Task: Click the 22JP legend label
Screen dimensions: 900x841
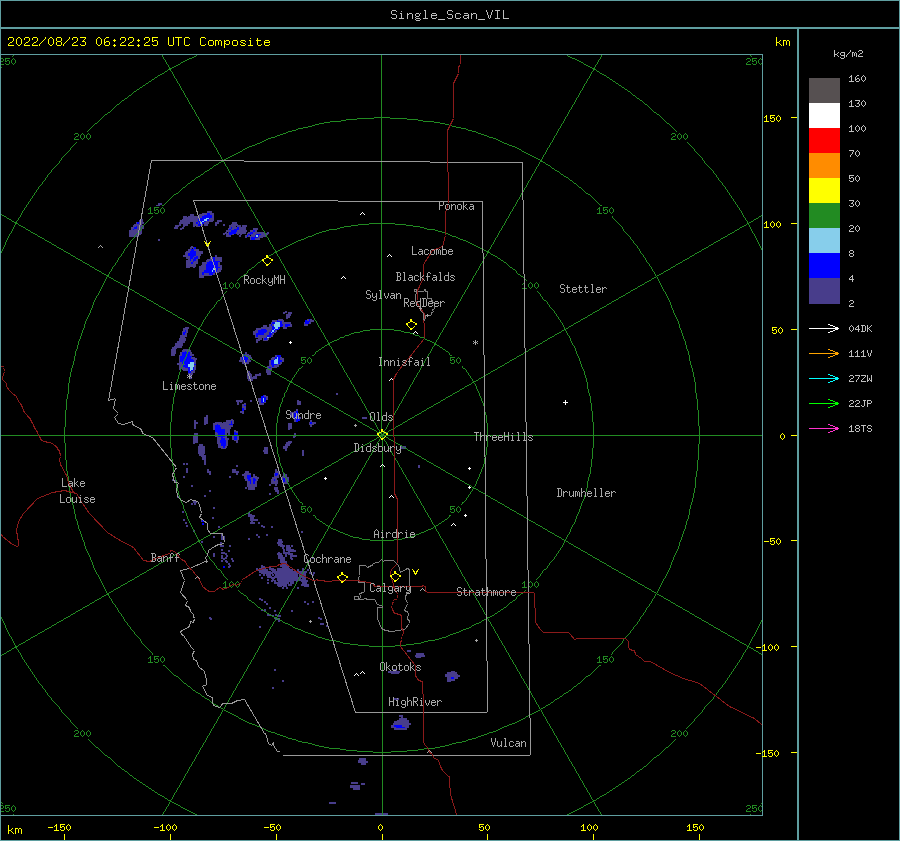Action: [x=860, y=404]
